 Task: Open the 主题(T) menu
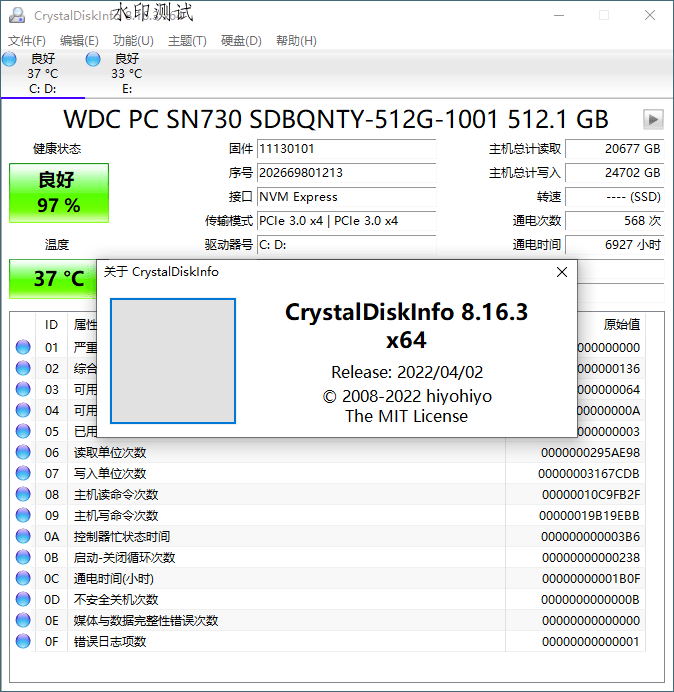click(187, 41)
